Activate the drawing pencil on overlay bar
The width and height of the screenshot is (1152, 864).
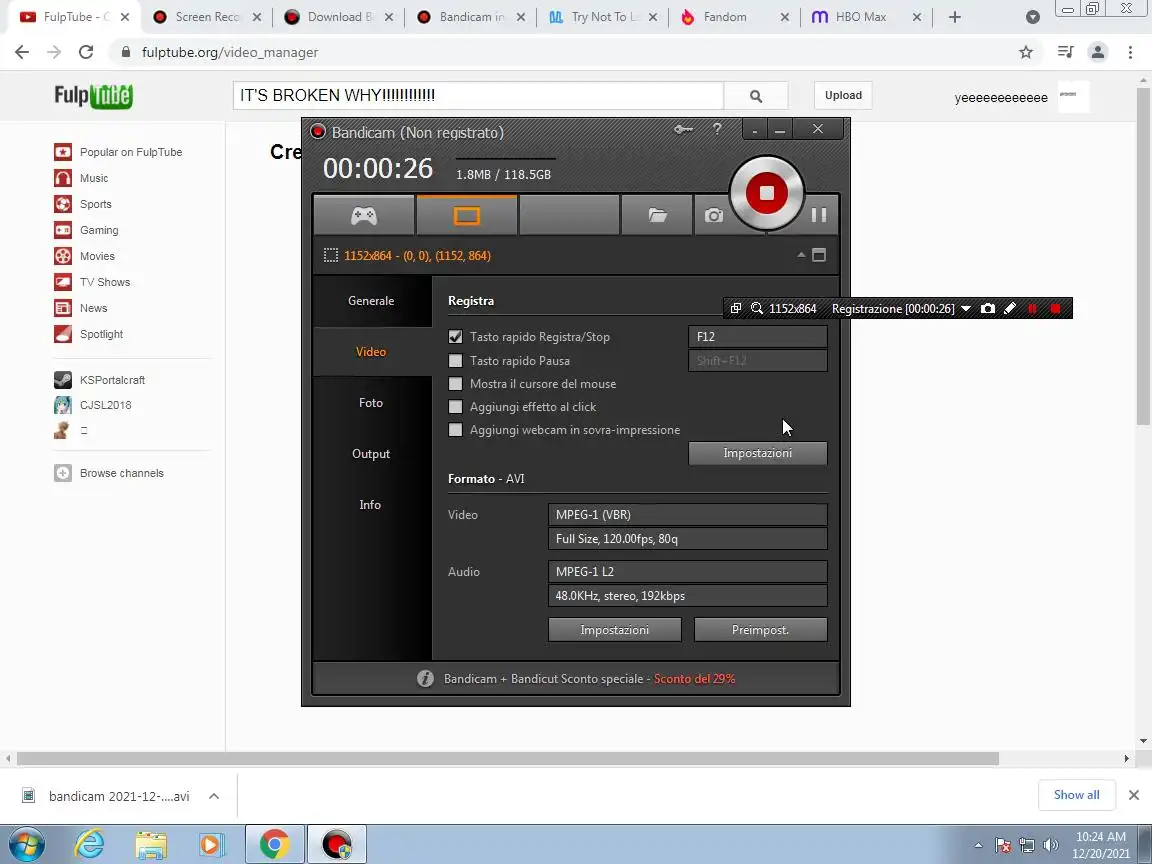click(1010, 309)
